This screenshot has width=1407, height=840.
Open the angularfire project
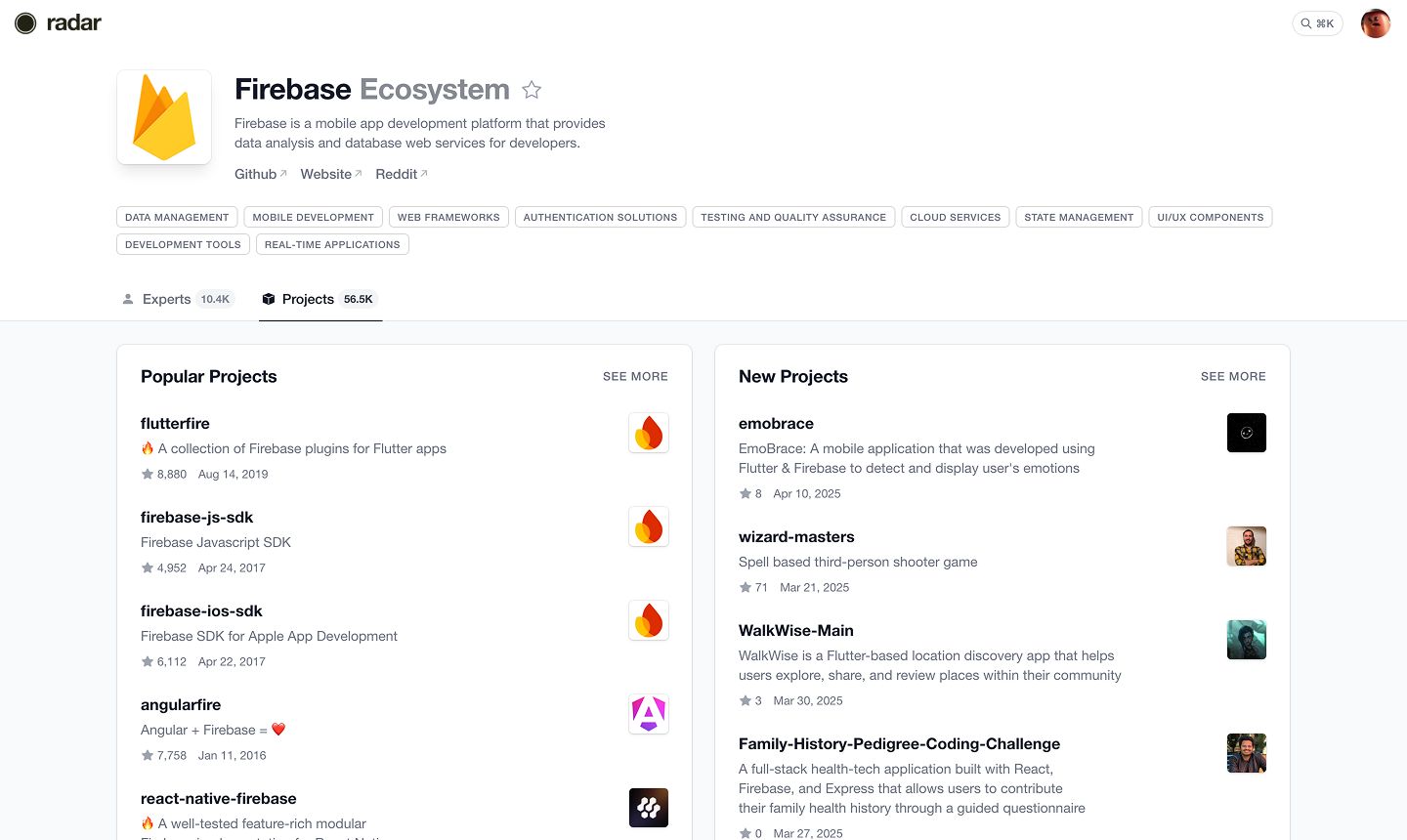point(181,704)
